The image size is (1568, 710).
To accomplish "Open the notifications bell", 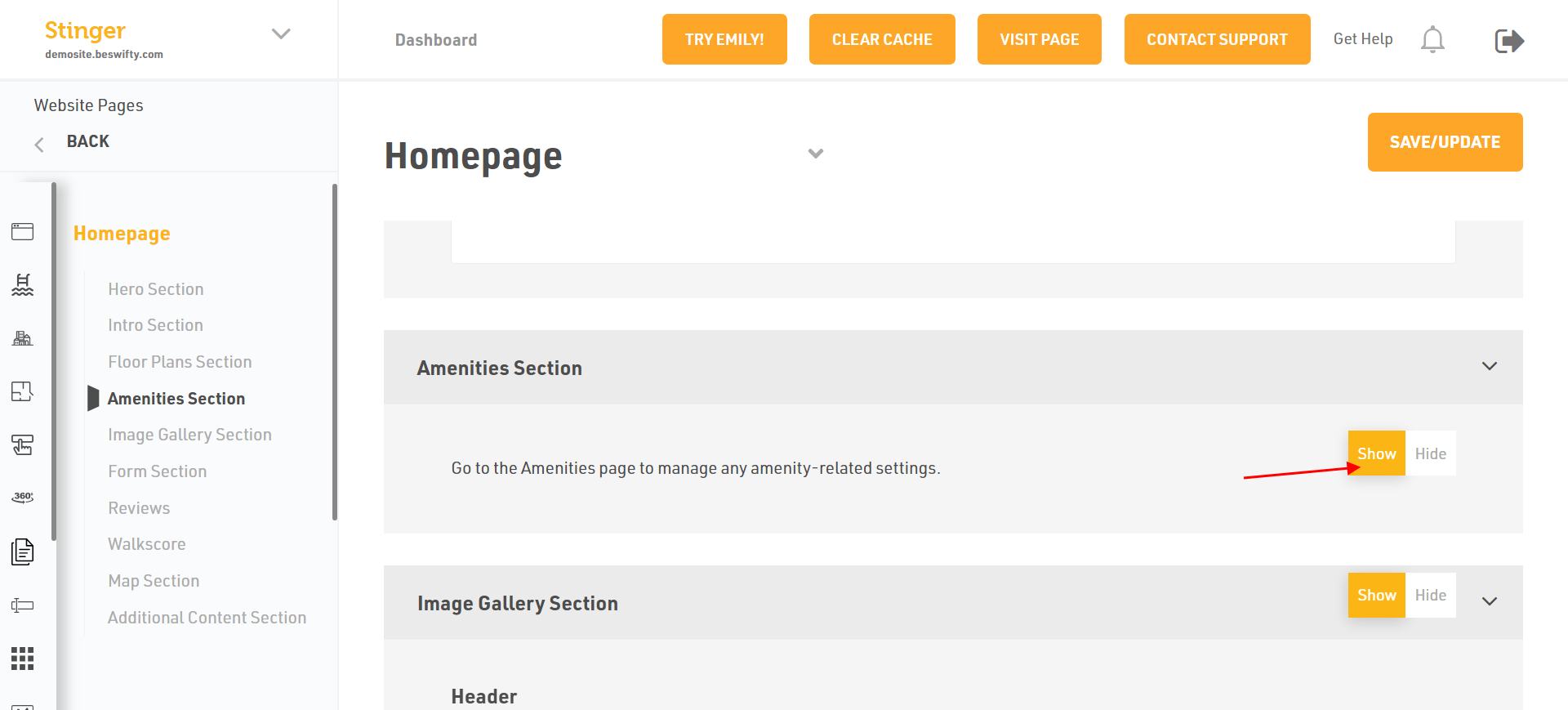I will [x=1432, y=39].
